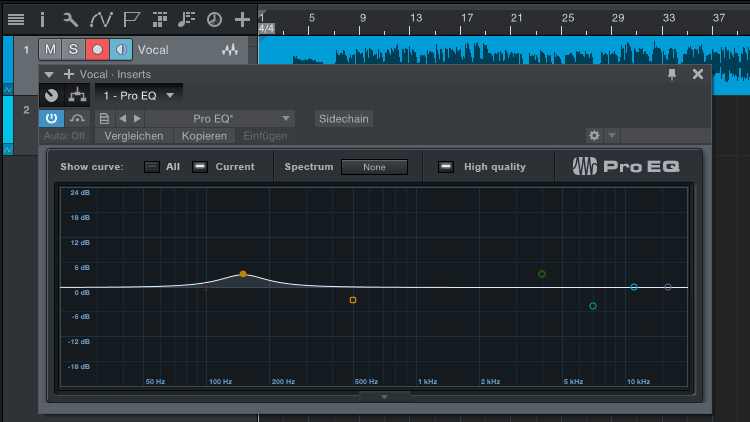The image size is (750, 422).
Task: Click the Kopieren button
Action: pos(204,136)
